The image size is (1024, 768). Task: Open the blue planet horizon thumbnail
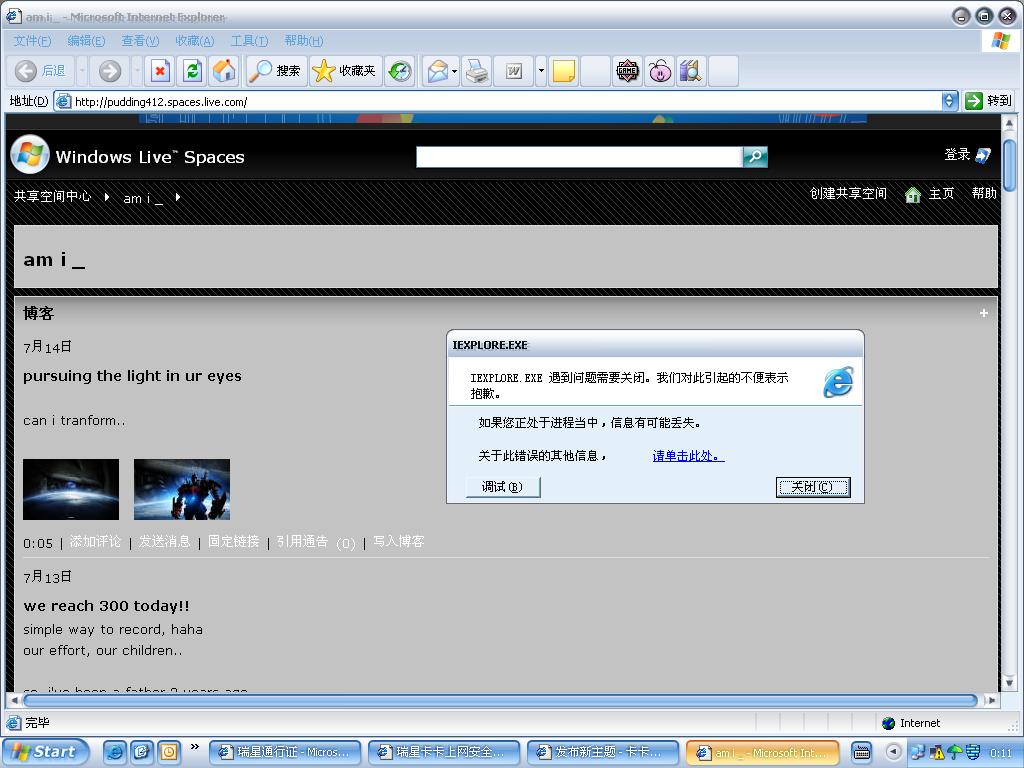pos(71,489)
